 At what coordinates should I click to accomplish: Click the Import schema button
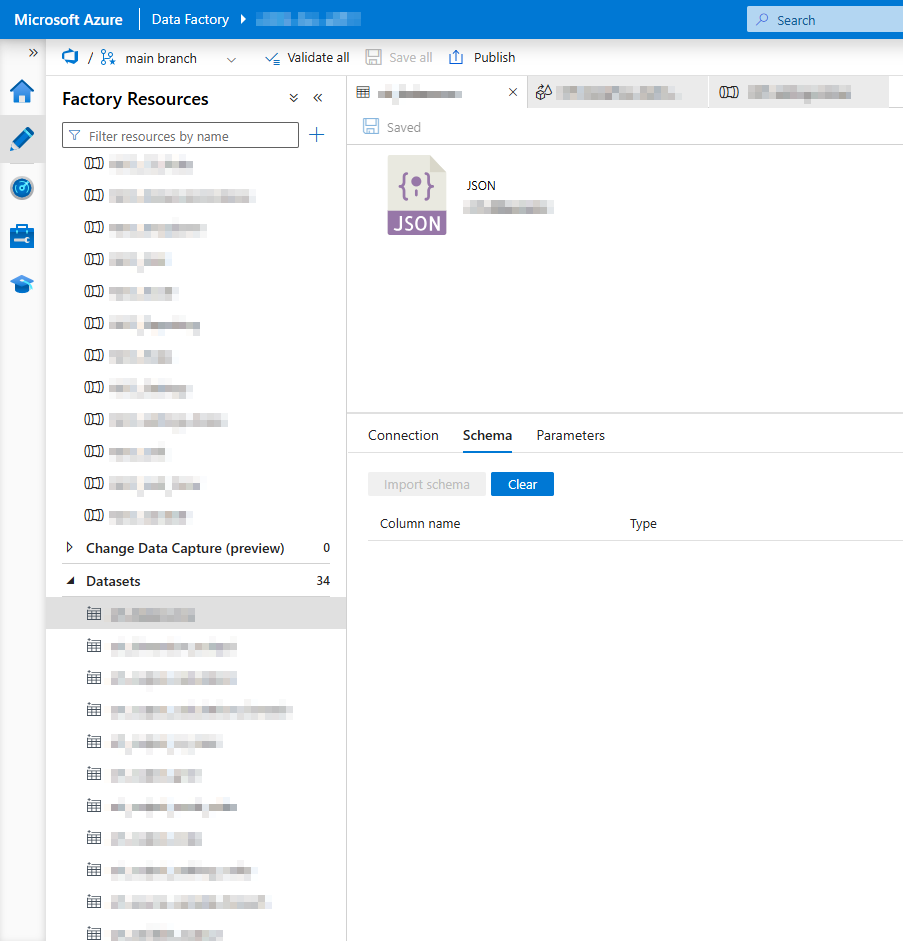[427, 484]
